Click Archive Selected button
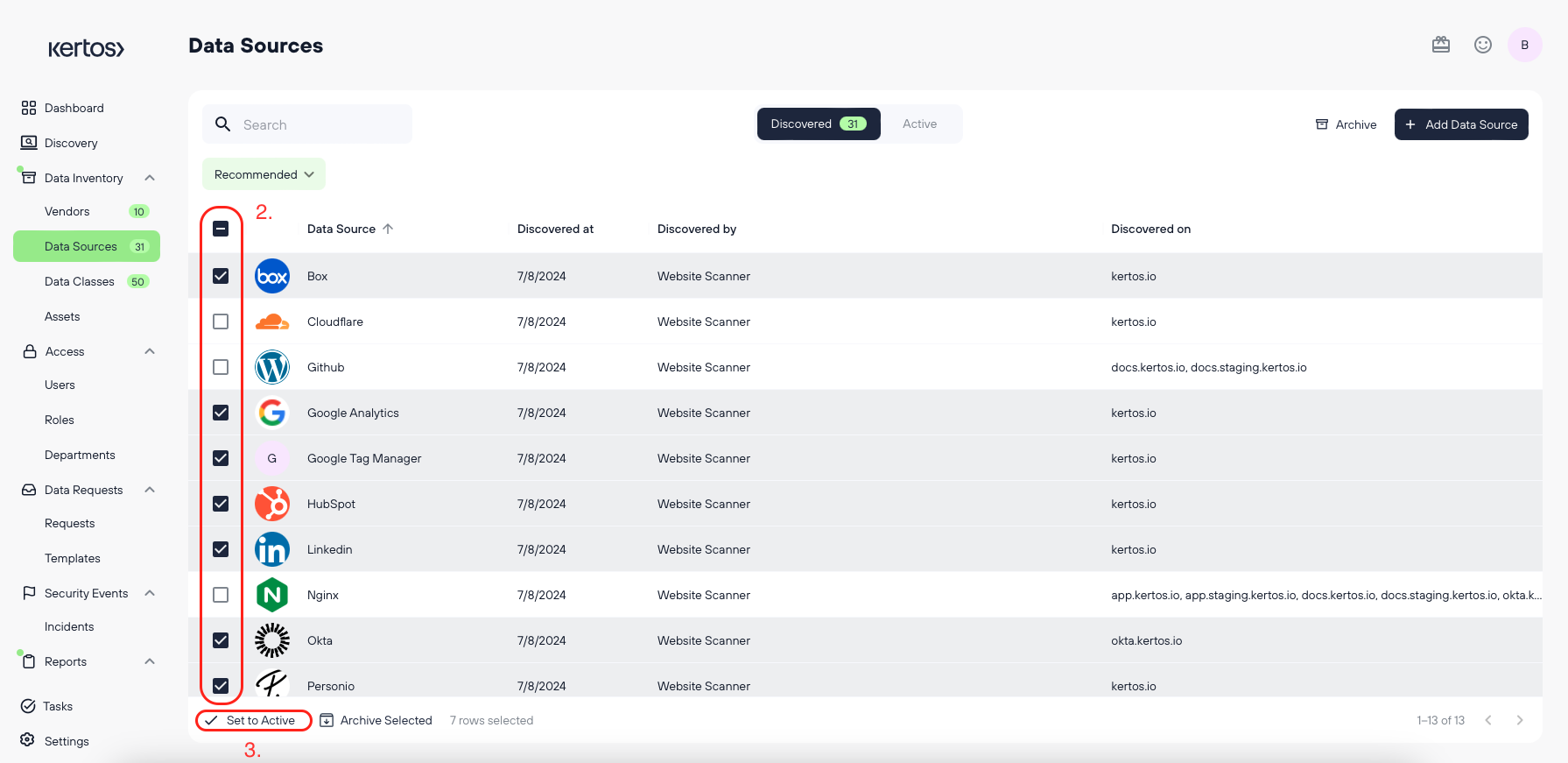Screen dimensions: 1568x763 click(376, 720)
